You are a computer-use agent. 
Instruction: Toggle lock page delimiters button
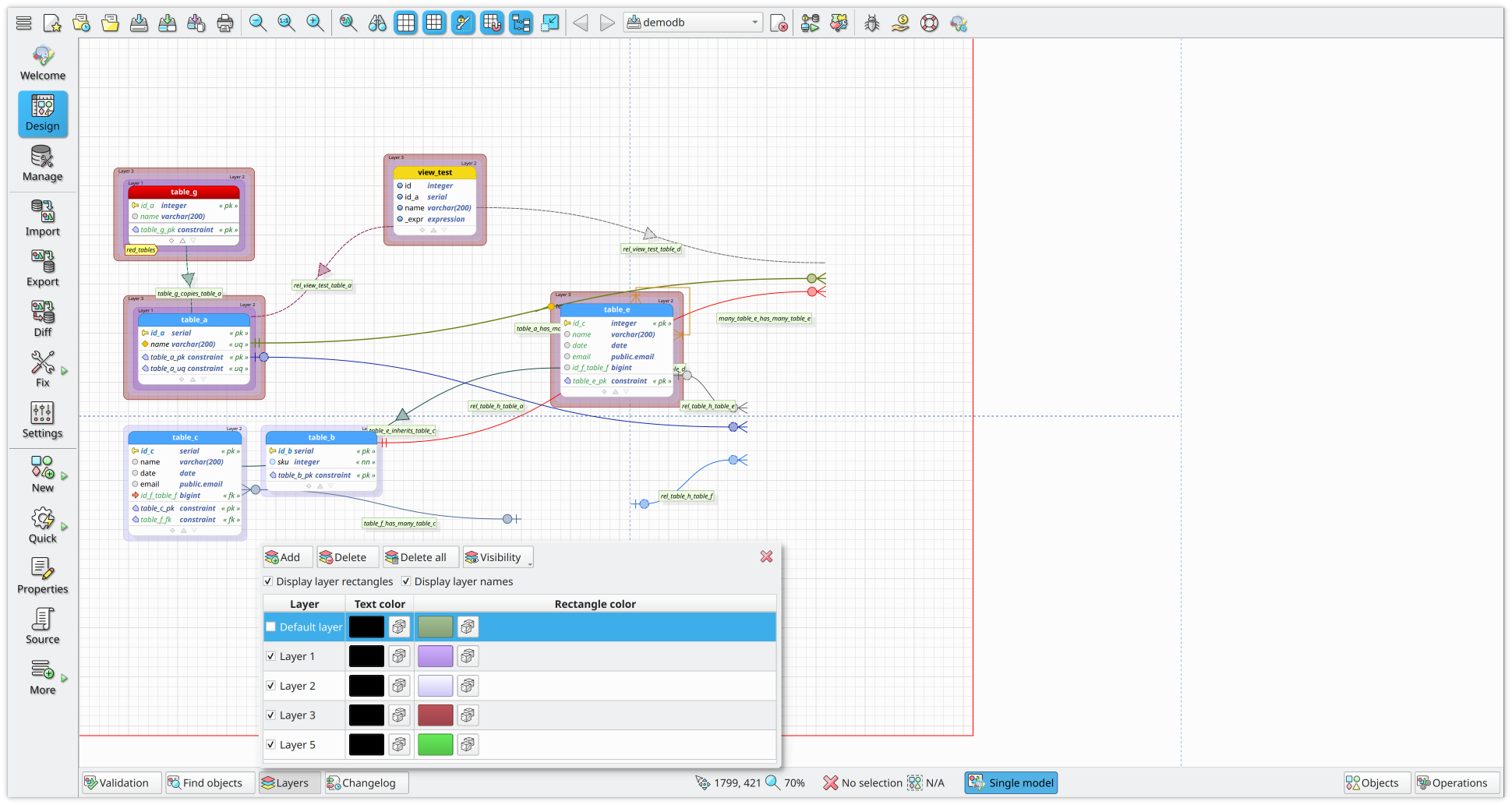click(464, 23)
